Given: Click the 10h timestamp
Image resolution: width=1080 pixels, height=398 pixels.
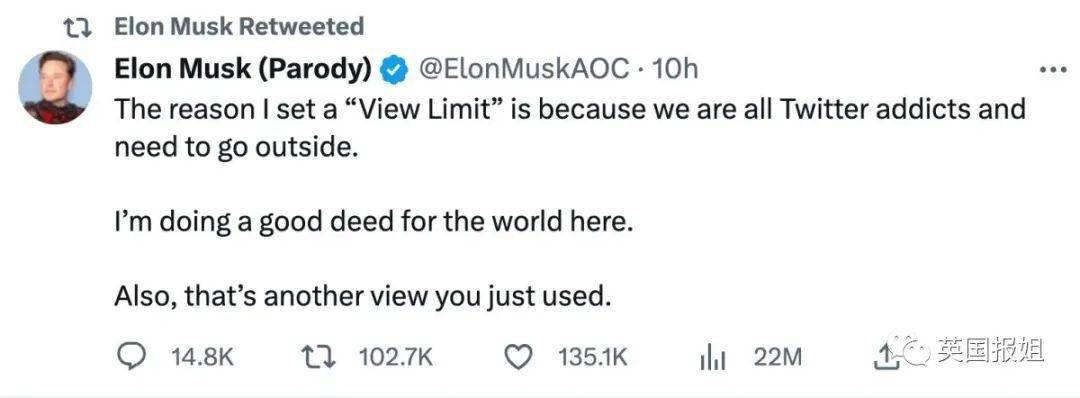Looking at the screenshot, I should click(674, 69).
